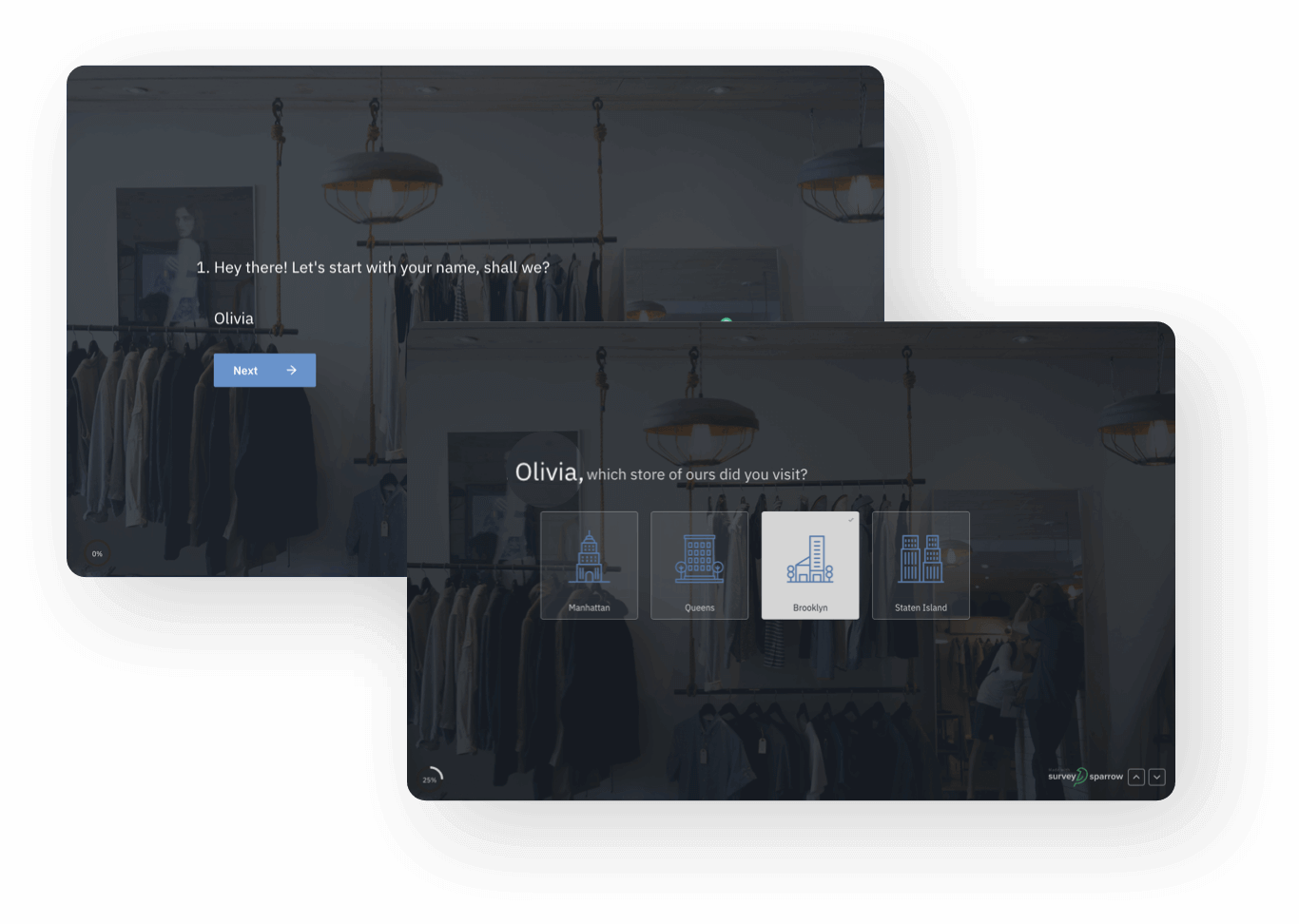Click the Staten Island towers icon
The height and width of the screenshot is (924, 1299).
921,556
